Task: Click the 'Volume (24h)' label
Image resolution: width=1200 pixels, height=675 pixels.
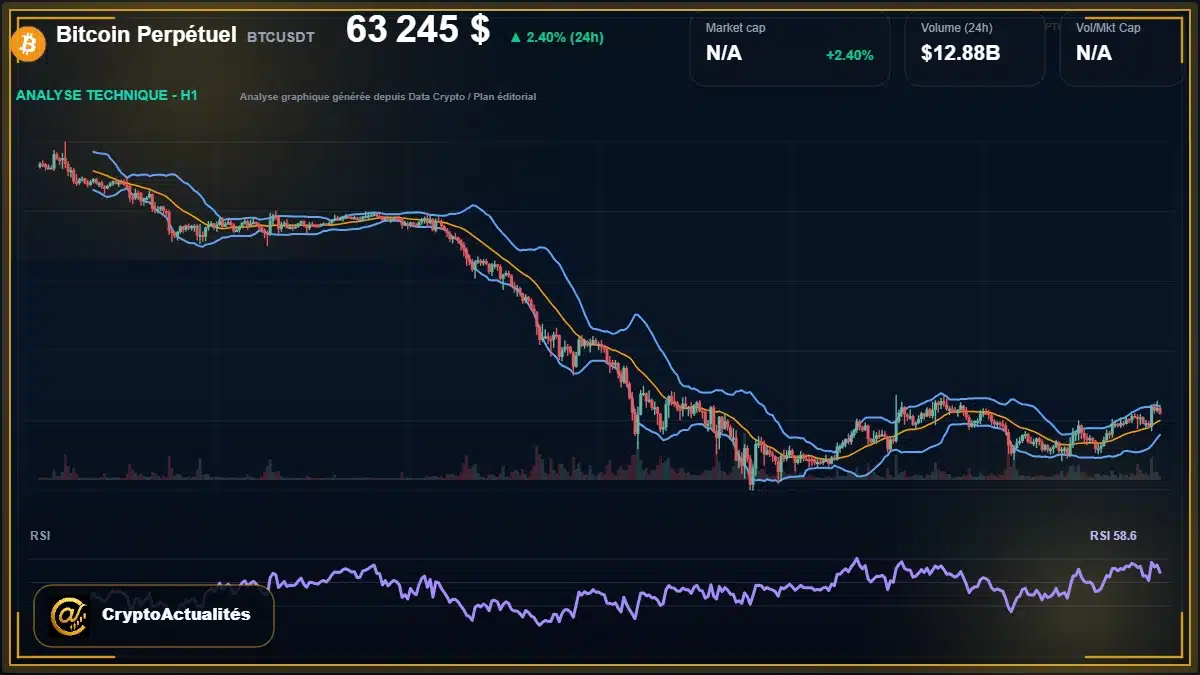Action: point(957,28)
